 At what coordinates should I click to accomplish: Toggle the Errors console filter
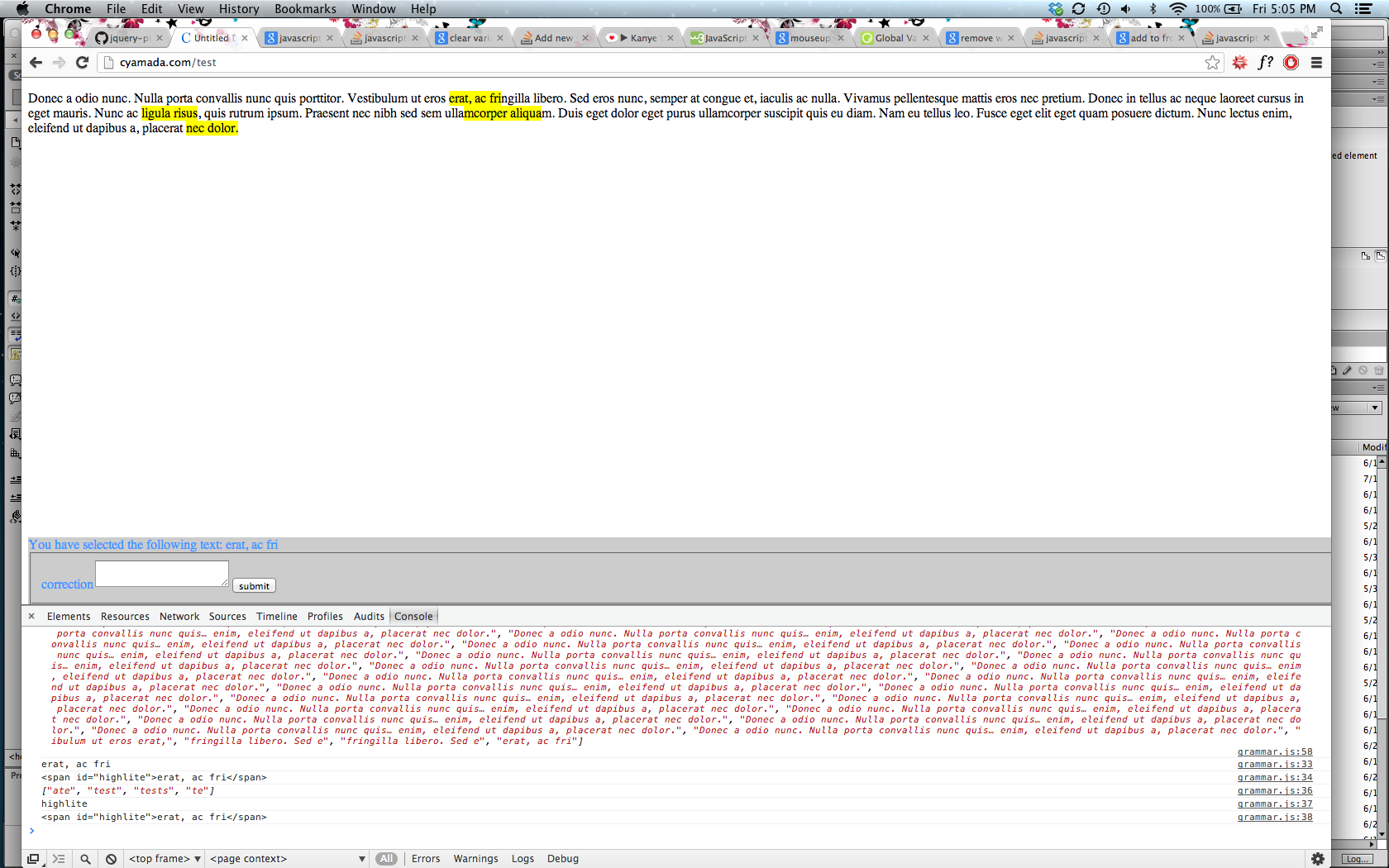(426, 859)
